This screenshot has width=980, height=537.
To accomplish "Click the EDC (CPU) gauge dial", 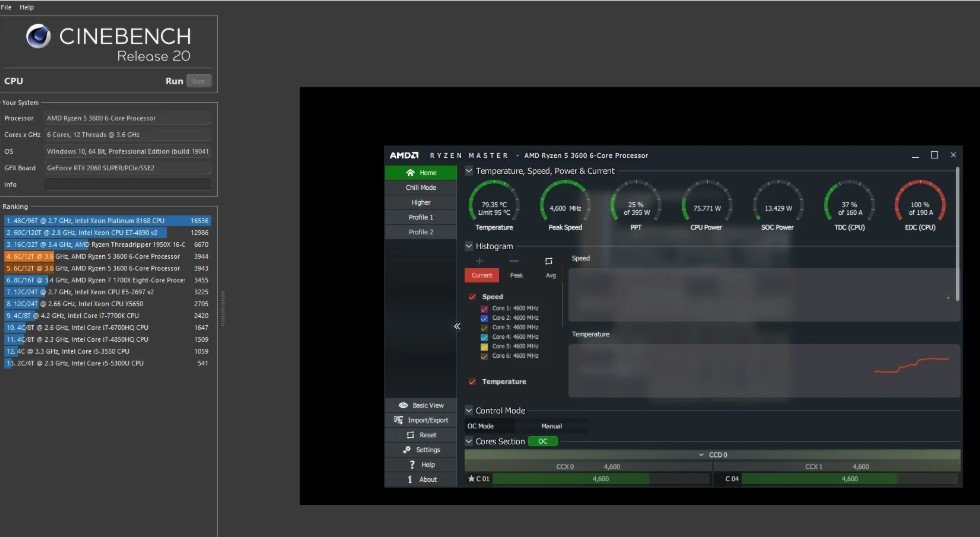I will coord(920,201).
